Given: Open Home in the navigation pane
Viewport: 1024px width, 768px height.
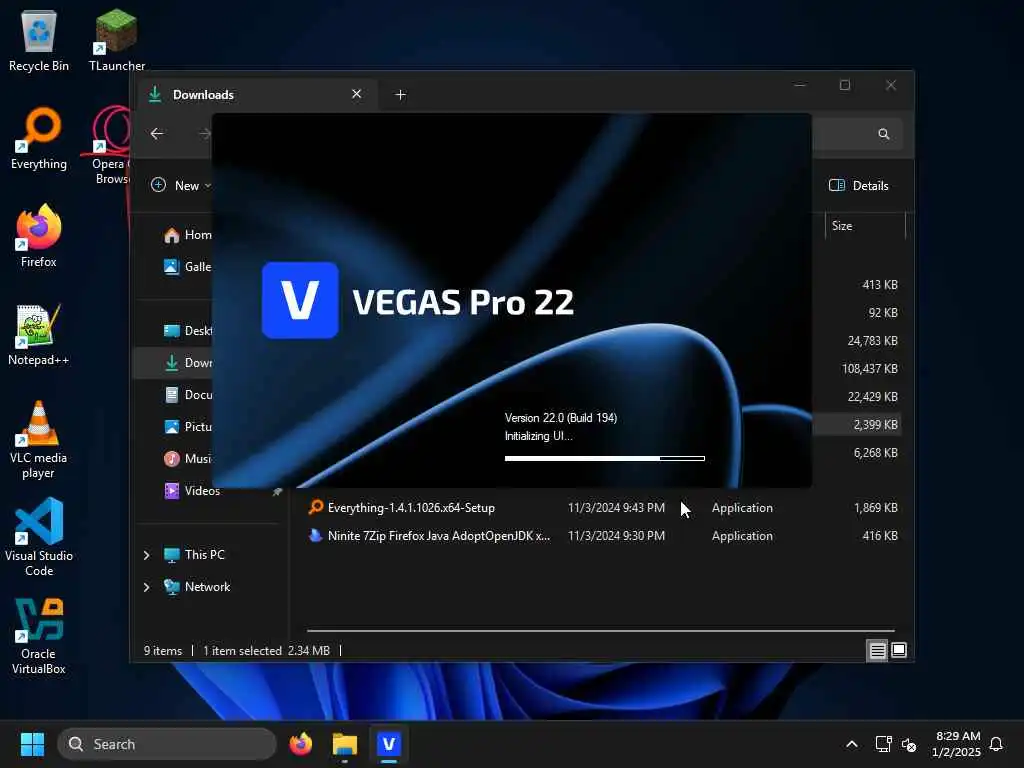Looking at the screenshot, I should point(187,235).
